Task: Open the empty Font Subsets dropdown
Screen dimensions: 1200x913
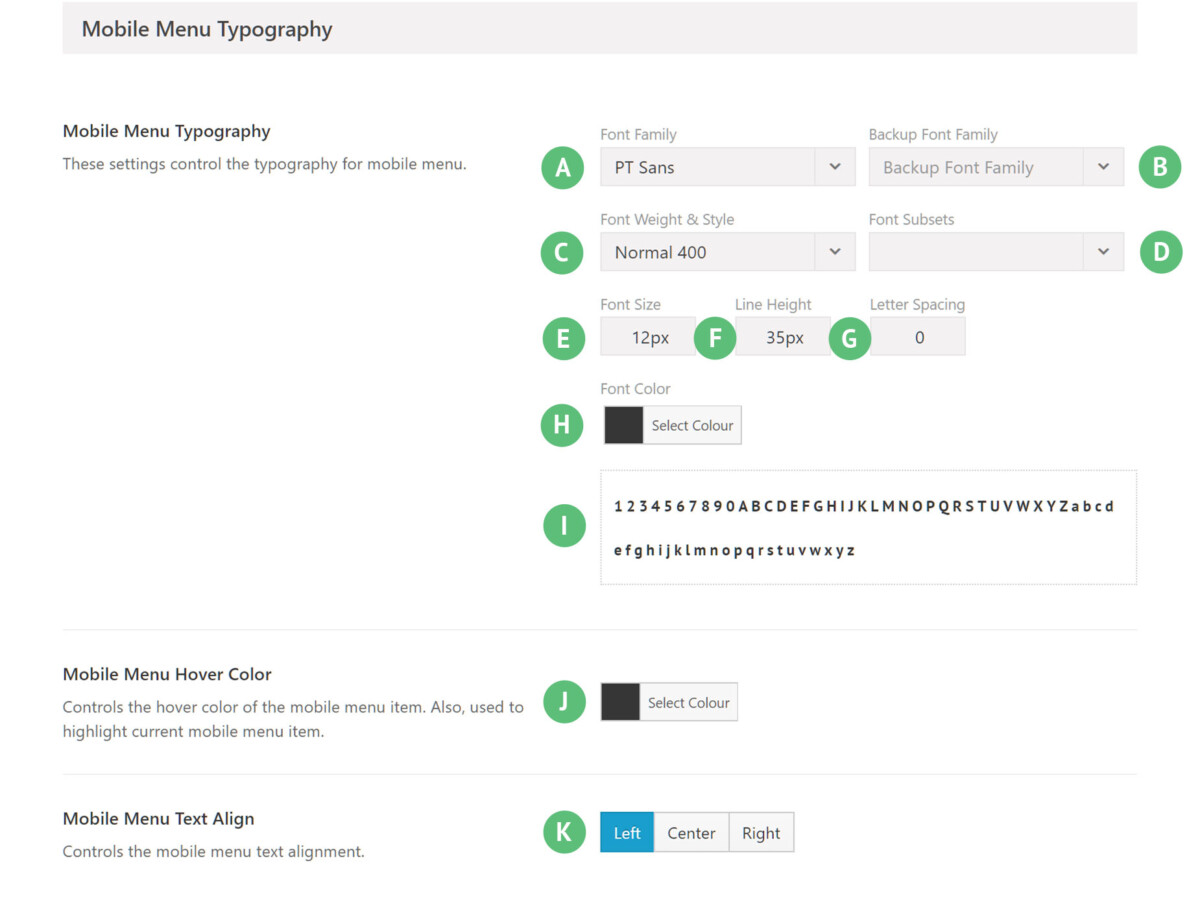Action: (x=996, y=252)
